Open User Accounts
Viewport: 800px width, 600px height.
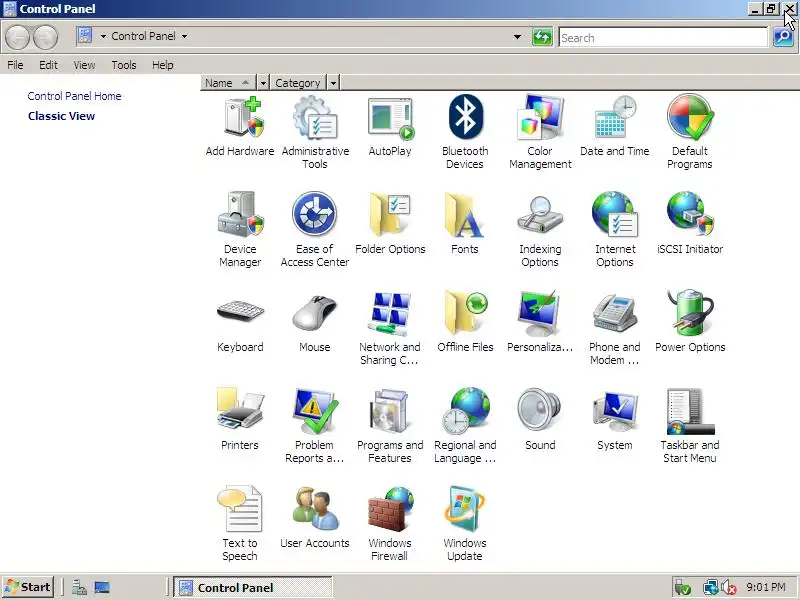[x=315, y=517]
